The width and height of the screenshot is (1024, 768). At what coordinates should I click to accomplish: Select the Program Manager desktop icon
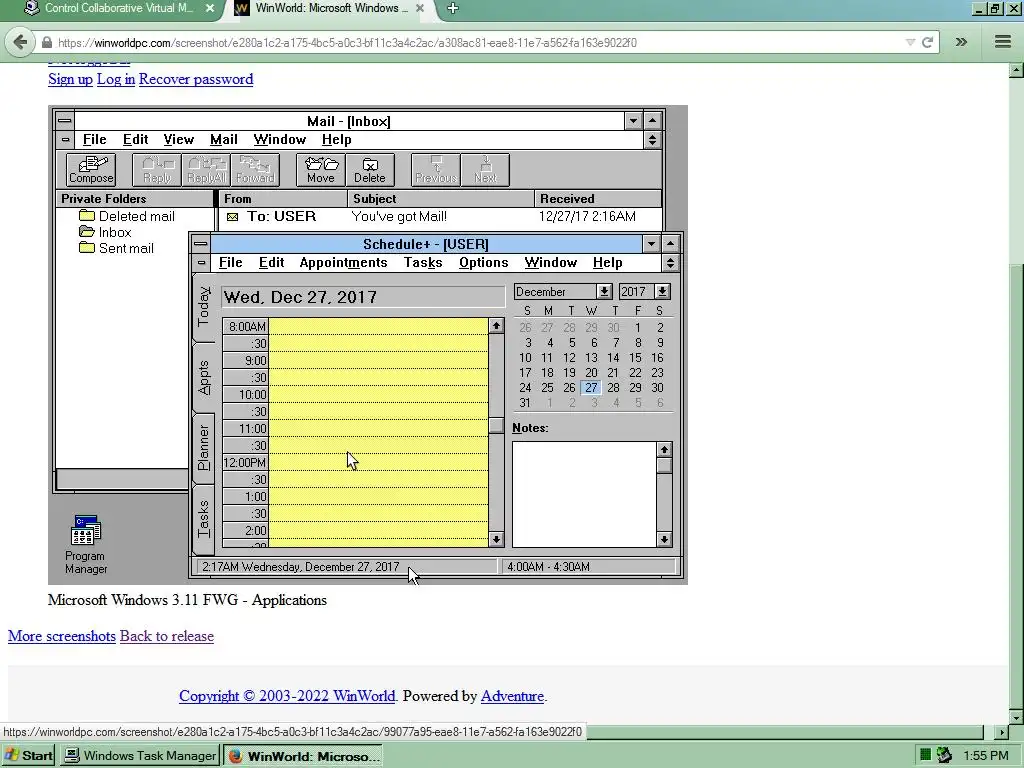point(86,544)
